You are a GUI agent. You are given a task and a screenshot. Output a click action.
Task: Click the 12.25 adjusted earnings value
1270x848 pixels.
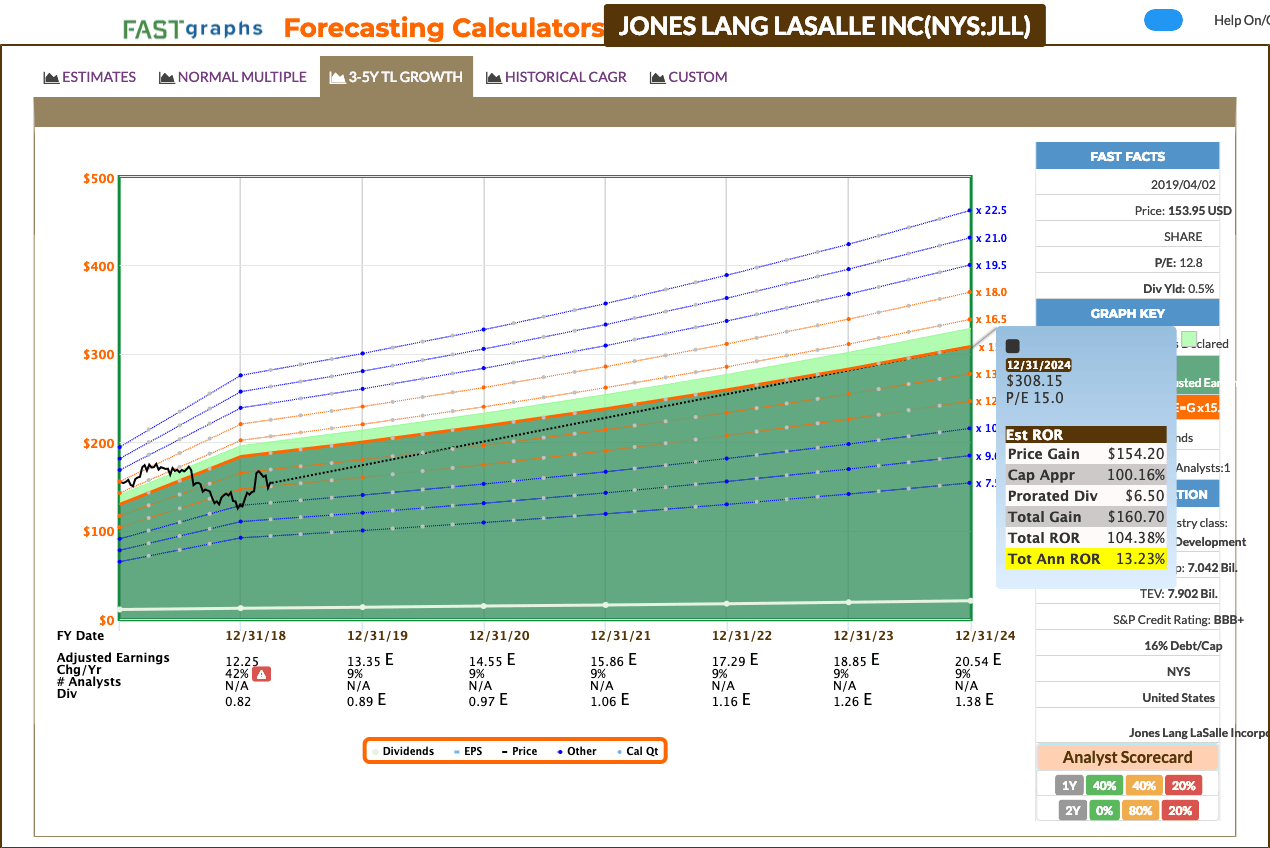coord(242,661)
